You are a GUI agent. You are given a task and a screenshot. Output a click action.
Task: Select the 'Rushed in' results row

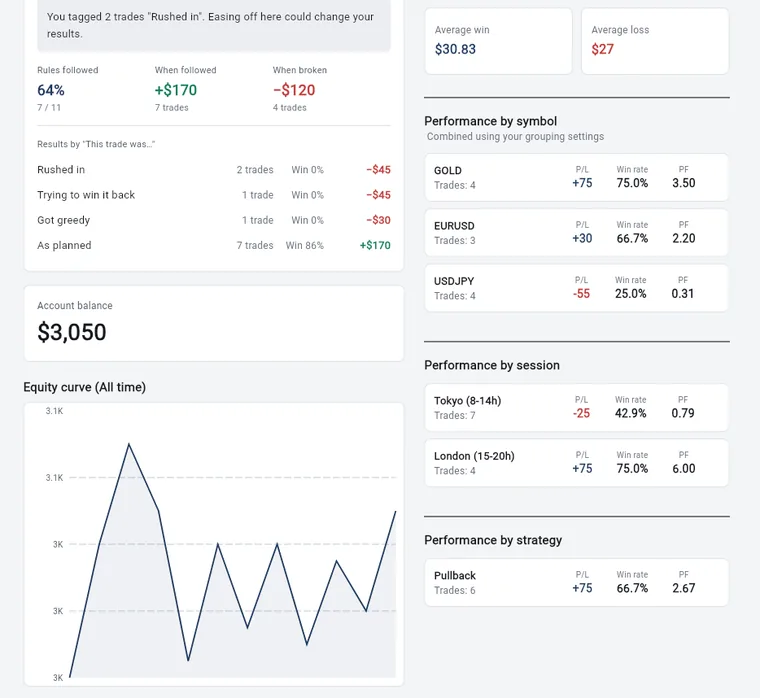214,170
